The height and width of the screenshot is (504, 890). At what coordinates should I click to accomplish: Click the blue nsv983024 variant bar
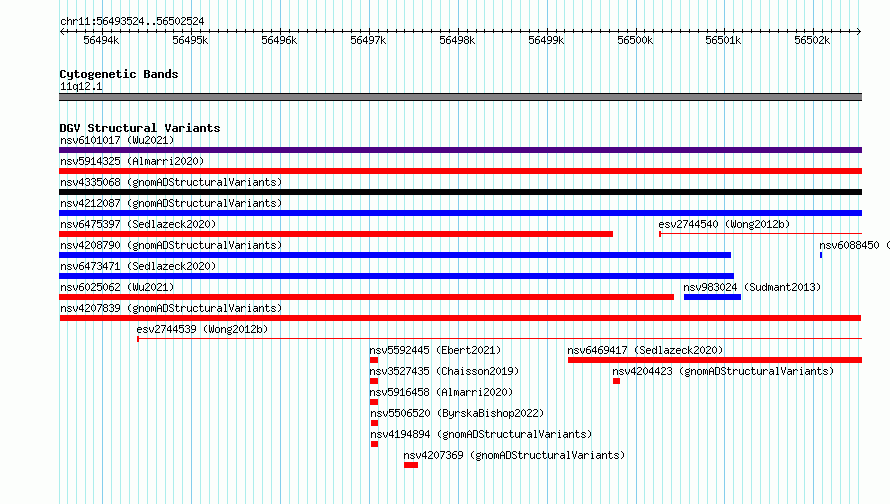pos(712,297)
